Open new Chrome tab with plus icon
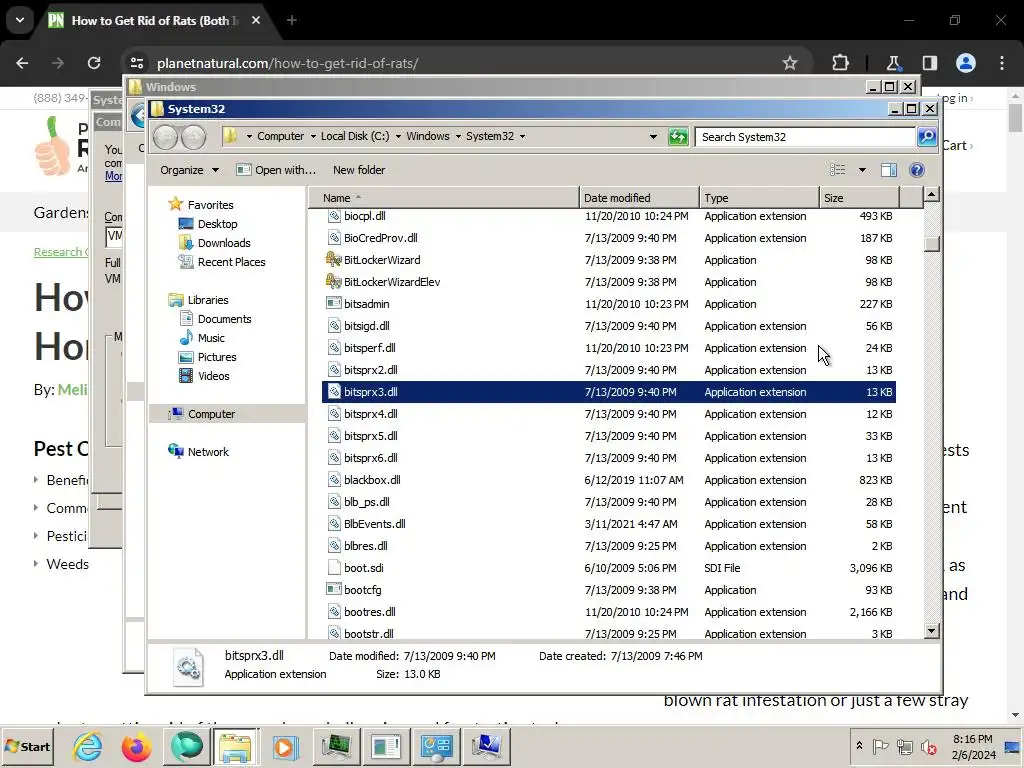 click(x=292, y=20)
